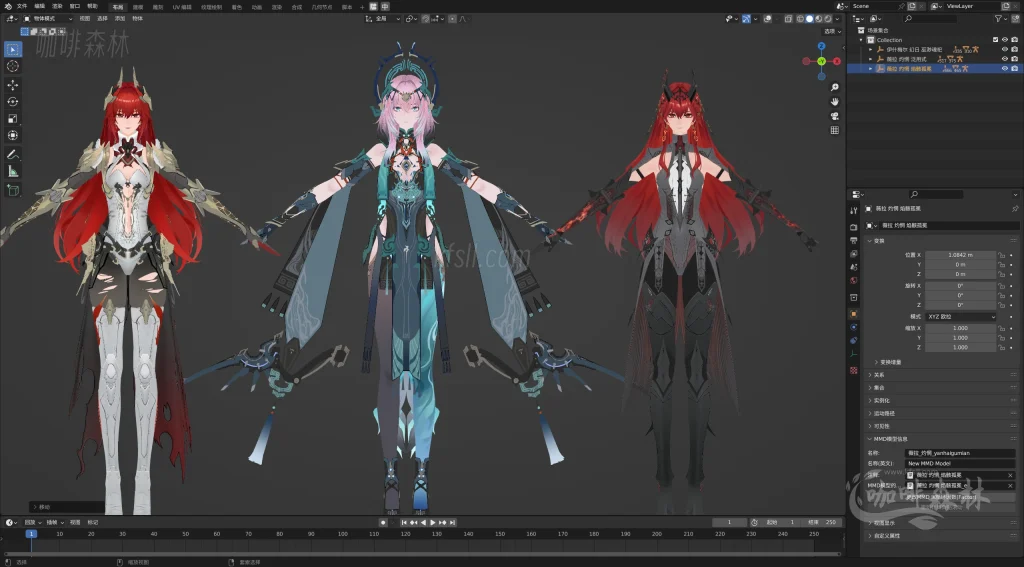Toggle lock on Location X

pyautogui.click(x=1002, y=255)
